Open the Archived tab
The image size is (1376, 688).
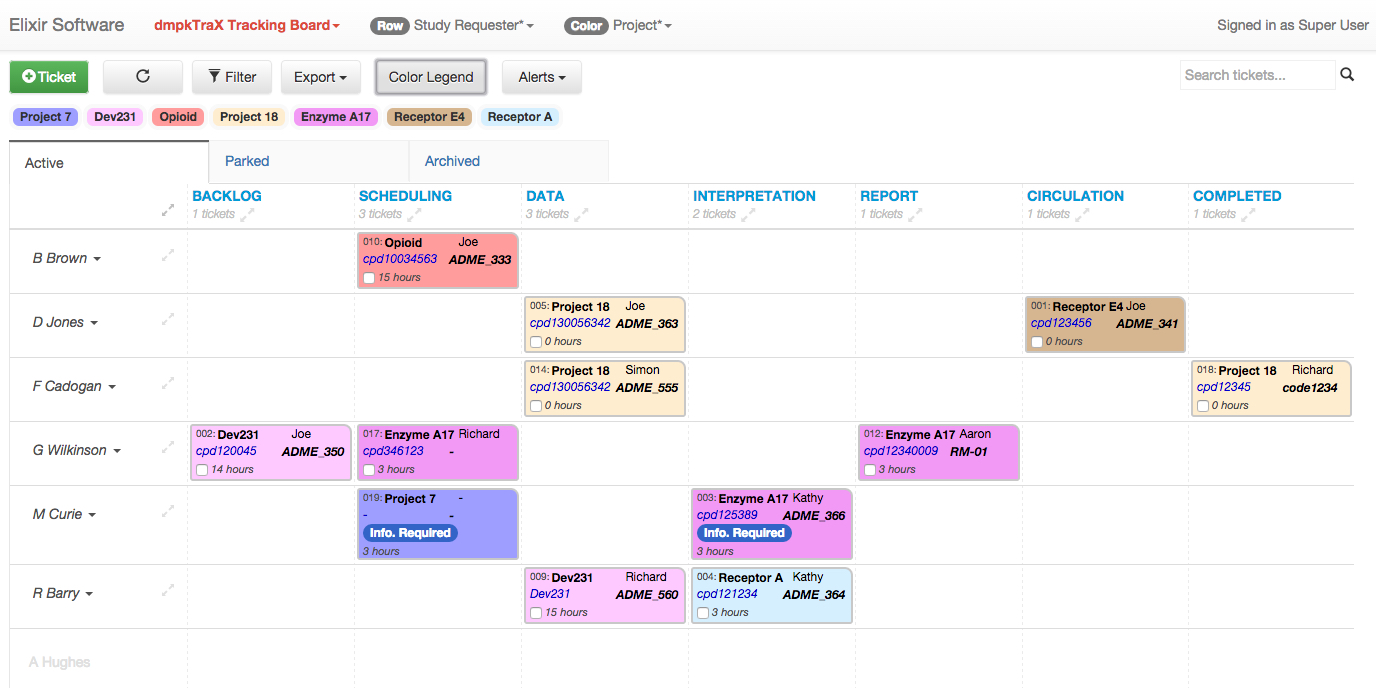452,161
